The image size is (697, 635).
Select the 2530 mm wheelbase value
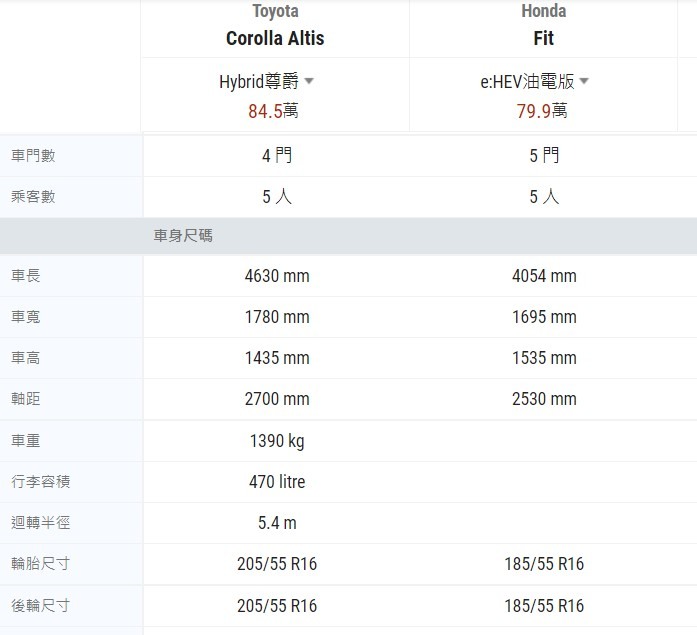click(x=544, y=399)
